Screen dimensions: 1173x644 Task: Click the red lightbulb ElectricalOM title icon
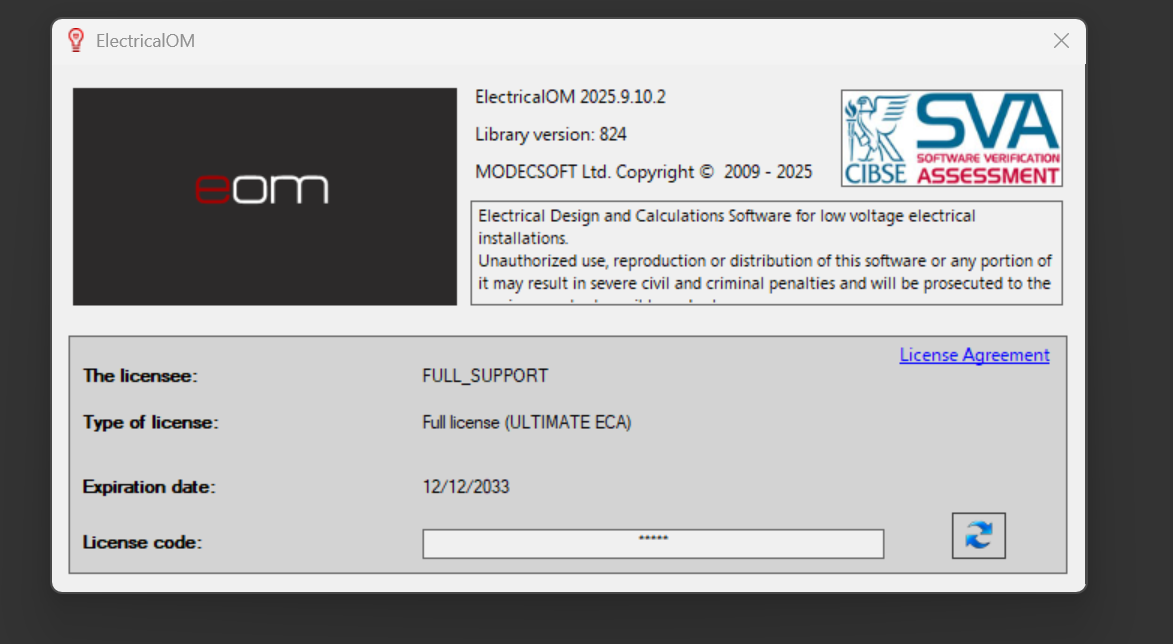tap(76, 40)
